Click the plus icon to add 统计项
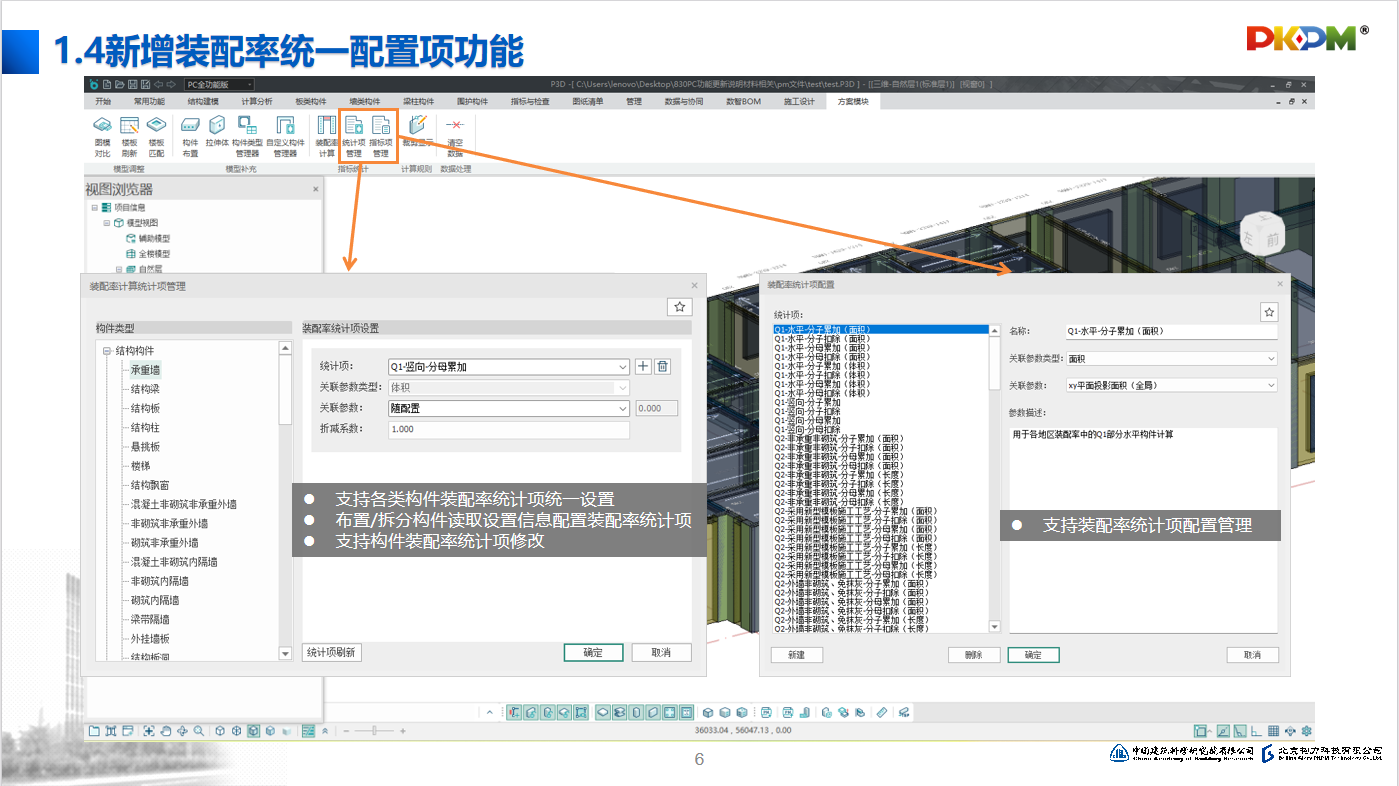1399x786 pixels. (x=643, y=367)
